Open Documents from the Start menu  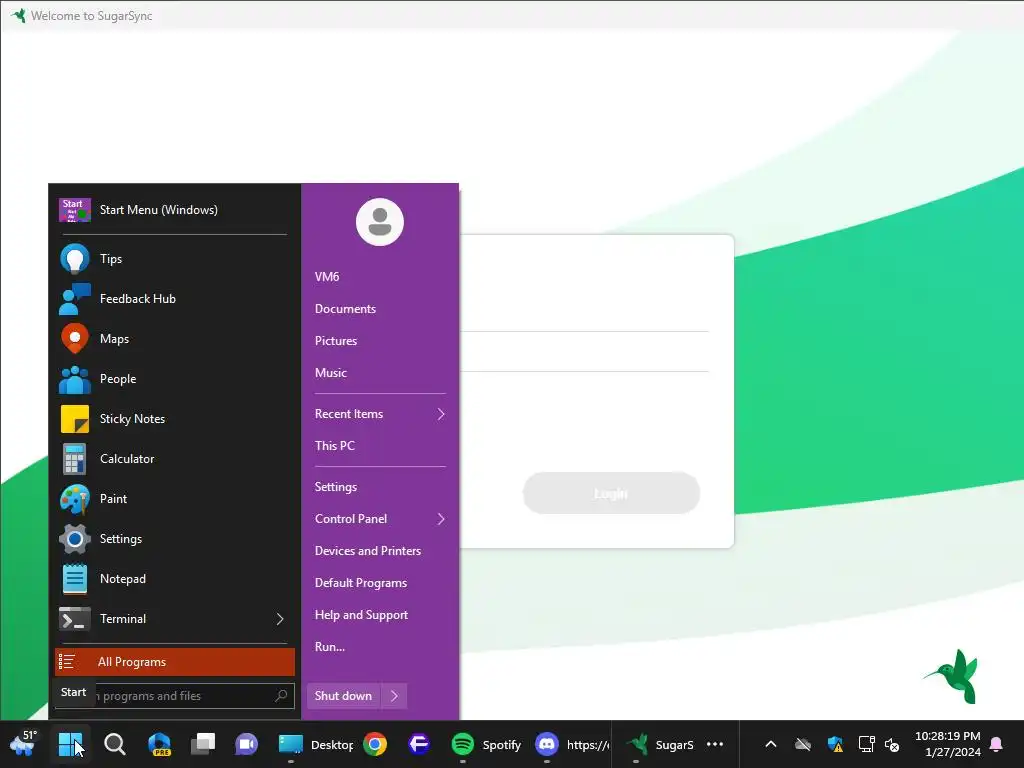(x=345, y=309)
